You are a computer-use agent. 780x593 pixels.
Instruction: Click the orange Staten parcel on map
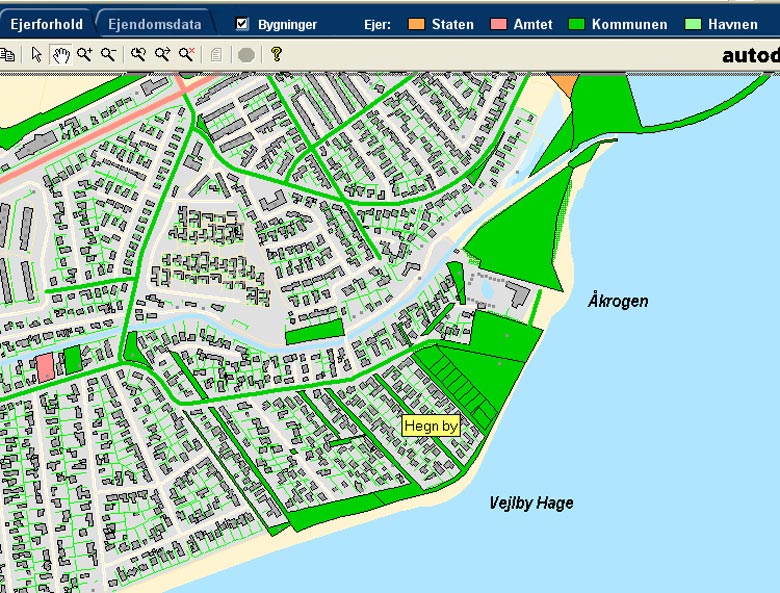tap(564, 83)
